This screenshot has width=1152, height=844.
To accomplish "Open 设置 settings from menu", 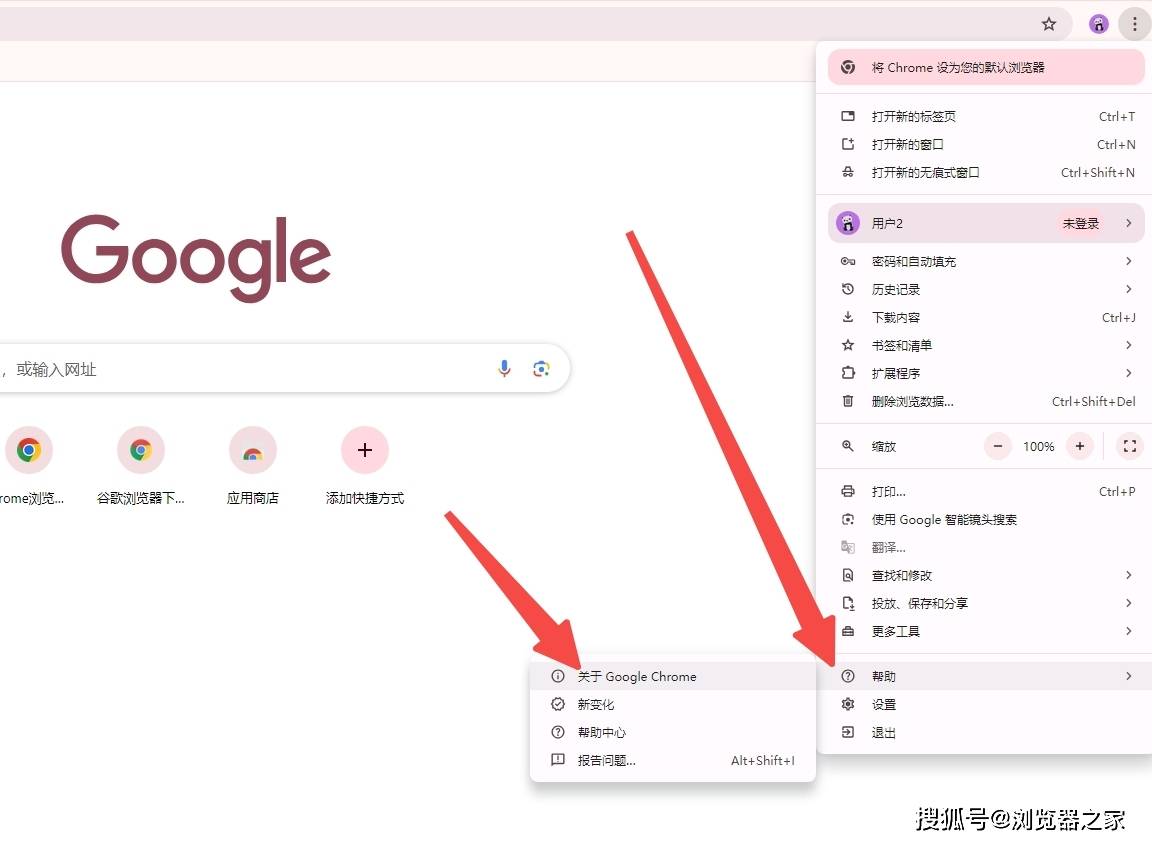I will click(x=986, y=704).
